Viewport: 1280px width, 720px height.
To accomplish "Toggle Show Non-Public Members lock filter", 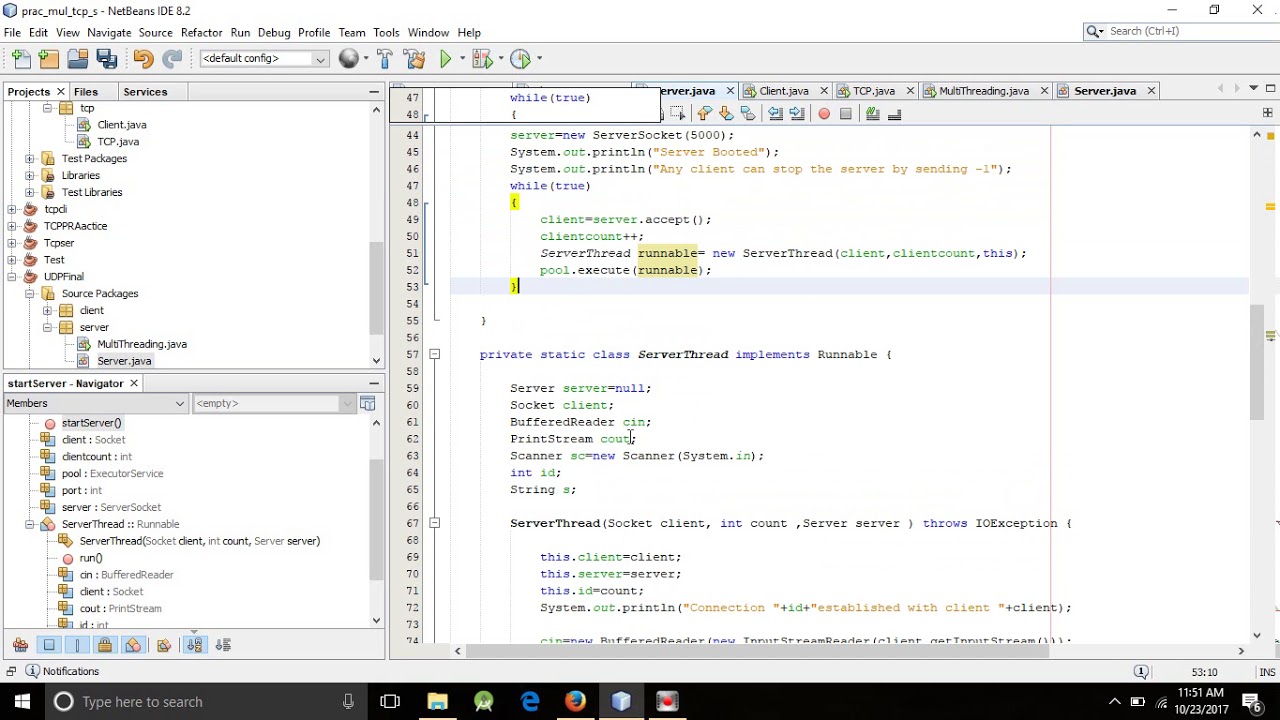I will point(105,645).
